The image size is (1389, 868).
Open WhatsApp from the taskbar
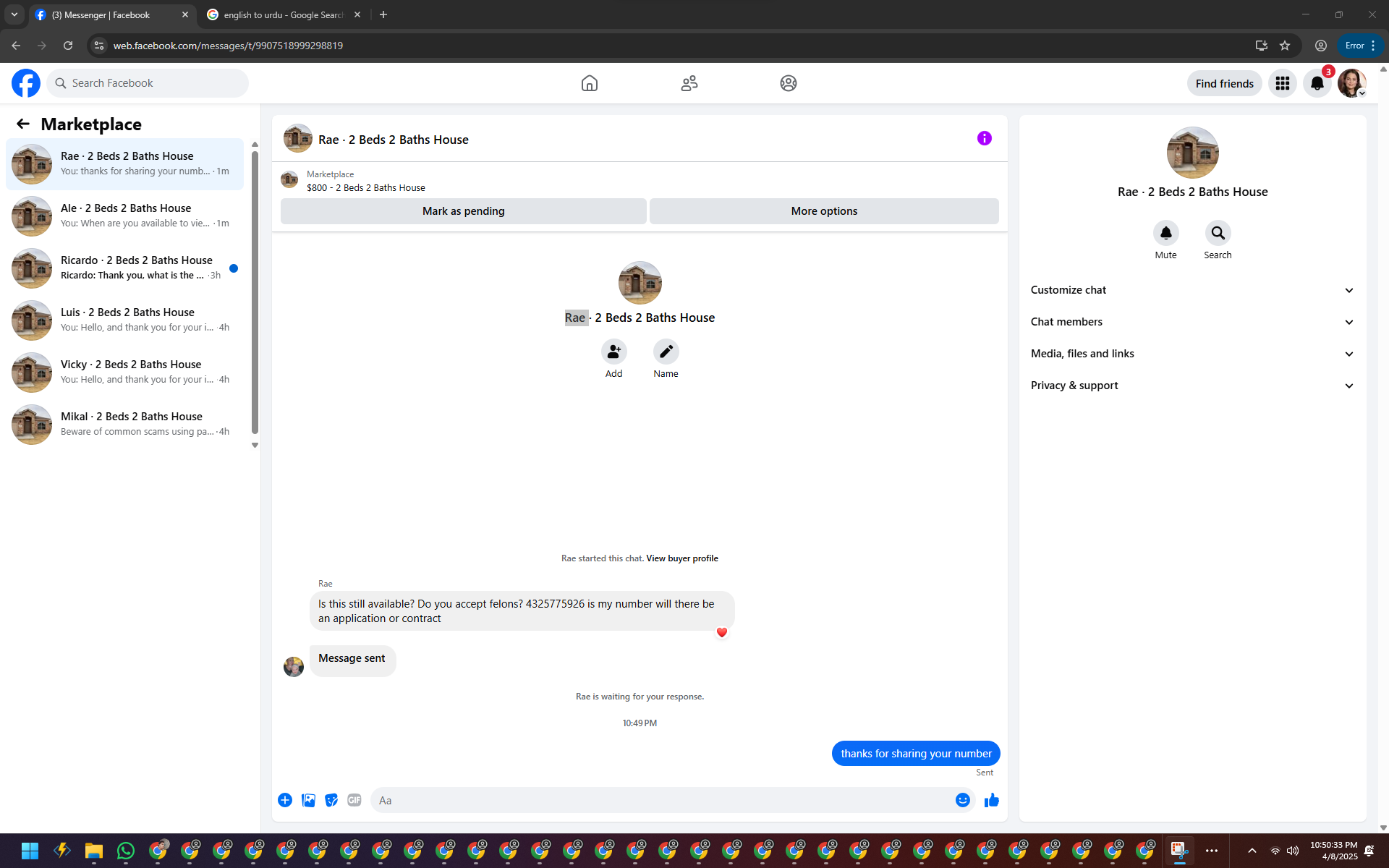[125, 851]
